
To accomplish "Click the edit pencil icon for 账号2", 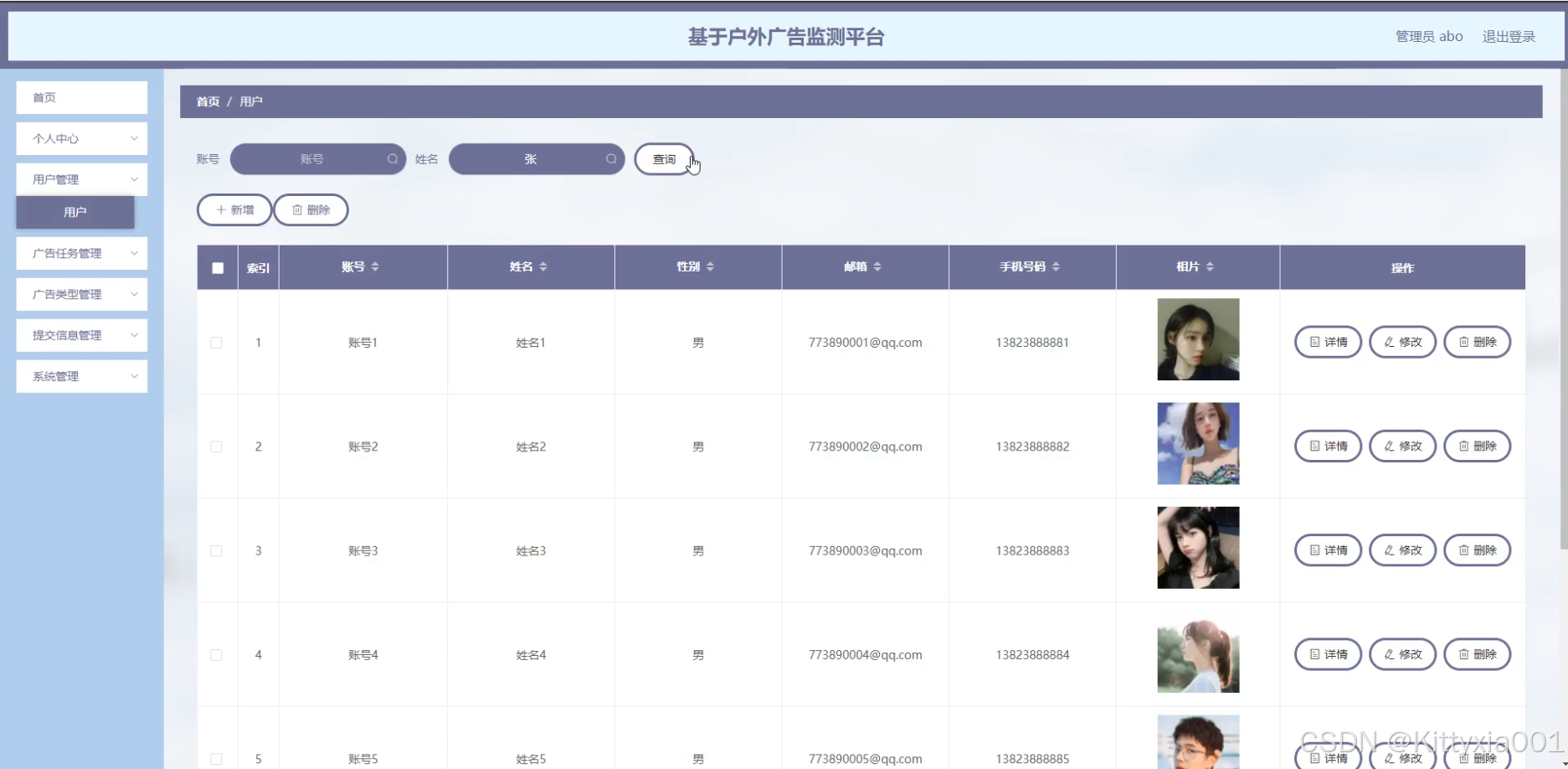I will [x=1389, y=446].
